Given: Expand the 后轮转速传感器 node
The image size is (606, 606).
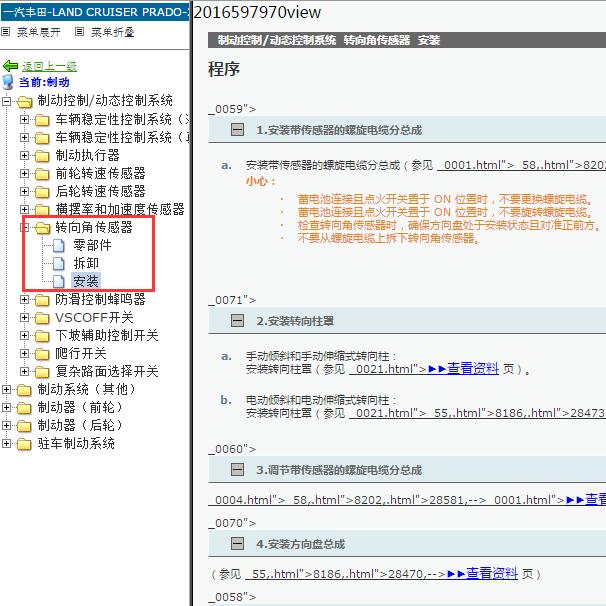Looking at the screenshot, I should click(24, 191).
